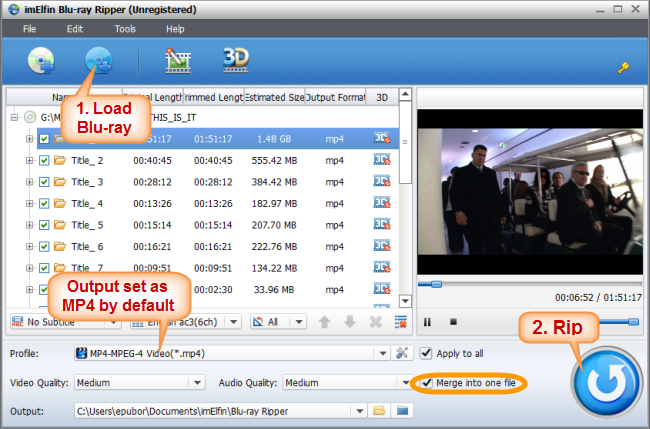Toggle 3D icon for Title_ 2 row
The height and width of the screenshot is (429, 650).
pyautogui.click(x=382, y=160)
